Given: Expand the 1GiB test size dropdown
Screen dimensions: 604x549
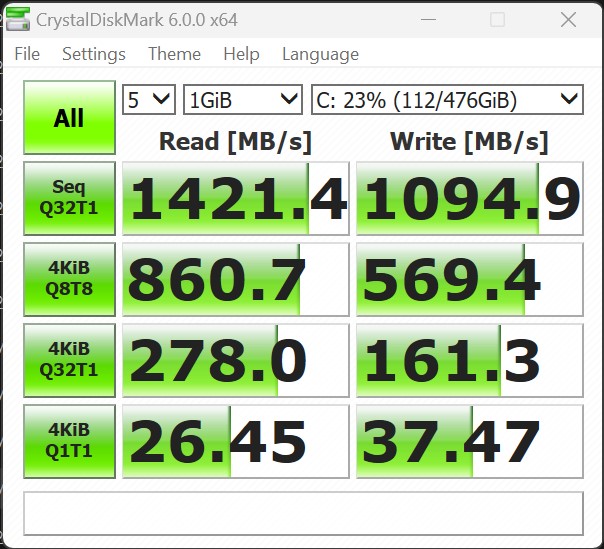Looking at the screenshot, I should [242, 99].
